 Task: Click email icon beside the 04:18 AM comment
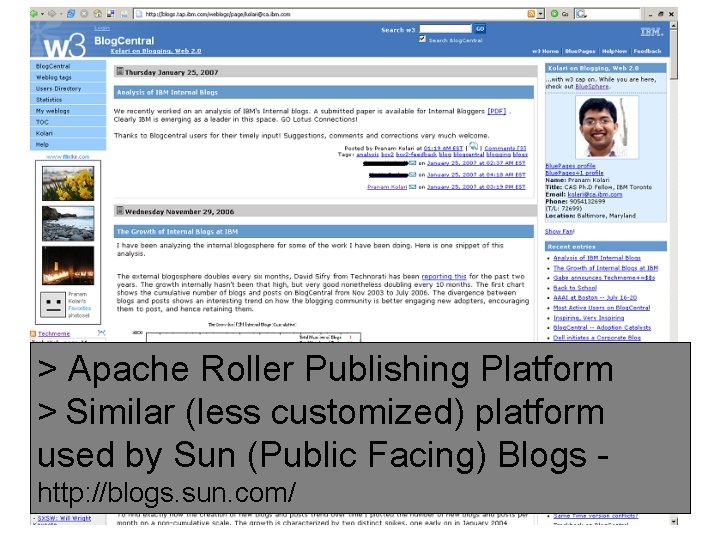[412, 174]
